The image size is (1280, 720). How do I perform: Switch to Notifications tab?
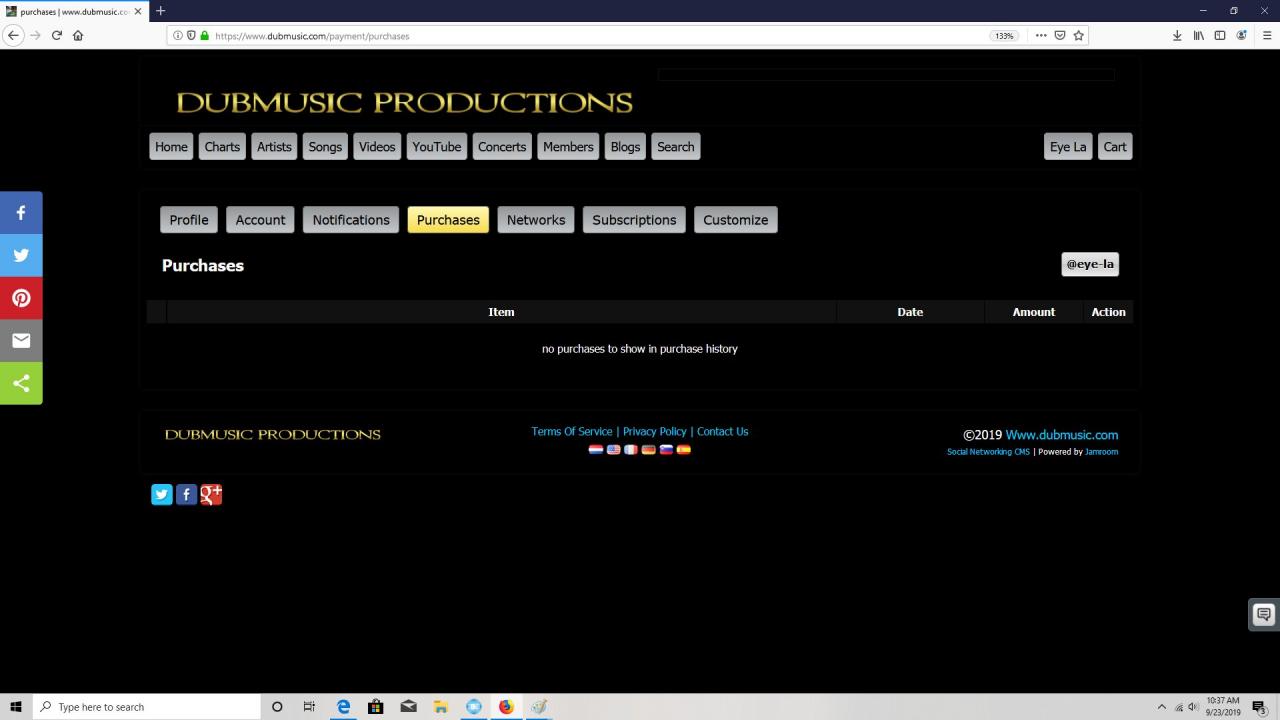point(351,220)
